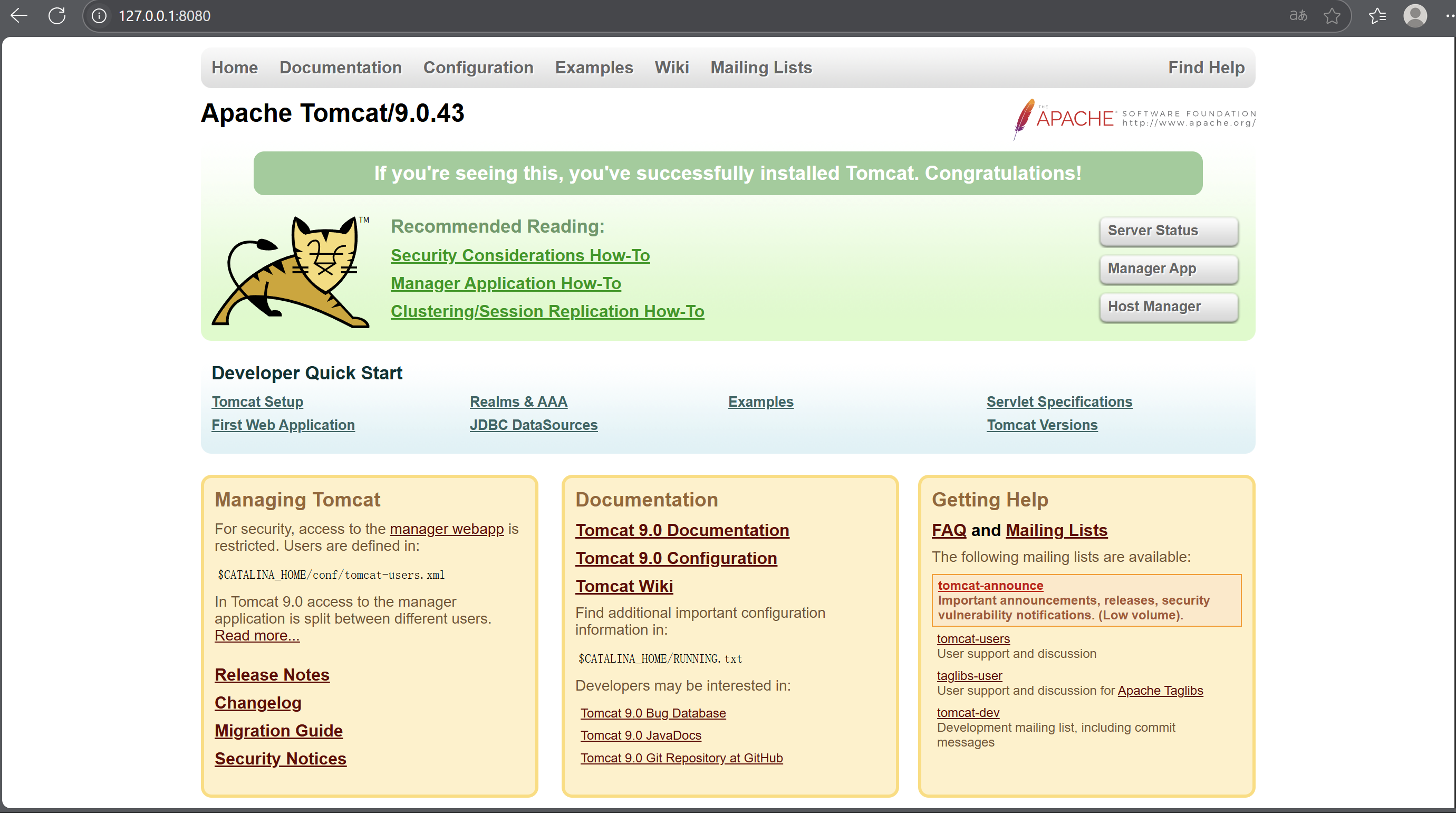Reload the page with refresh icon

point(57,15)
